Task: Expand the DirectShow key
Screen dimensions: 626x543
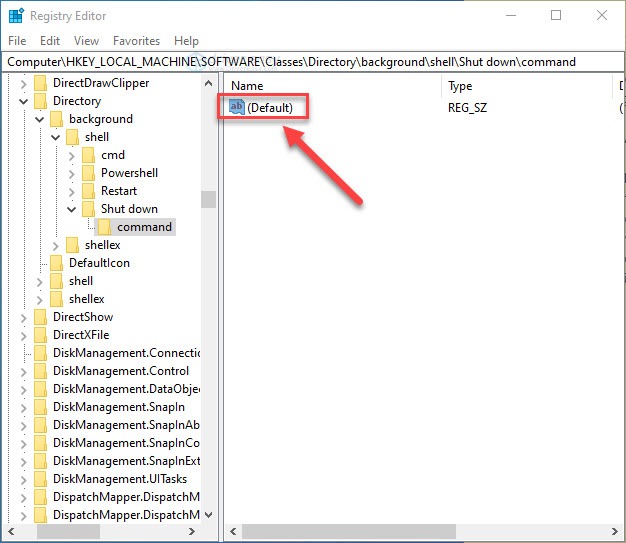Action: [24, 318]
